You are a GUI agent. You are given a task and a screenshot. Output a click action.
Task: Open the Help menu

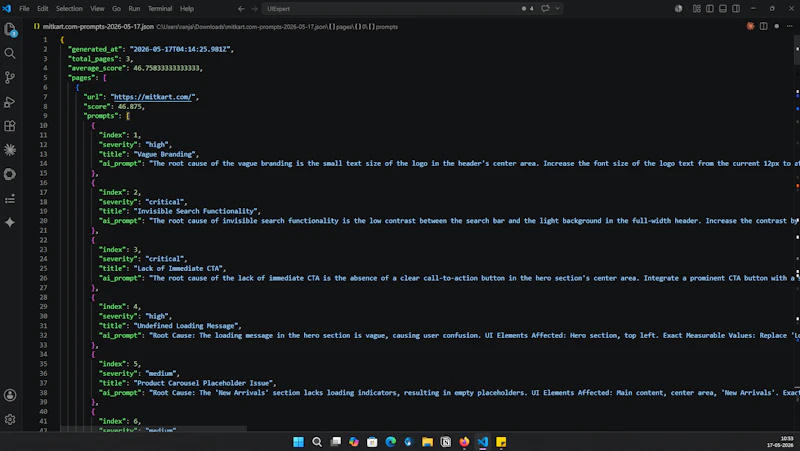(x=187, y=9)
